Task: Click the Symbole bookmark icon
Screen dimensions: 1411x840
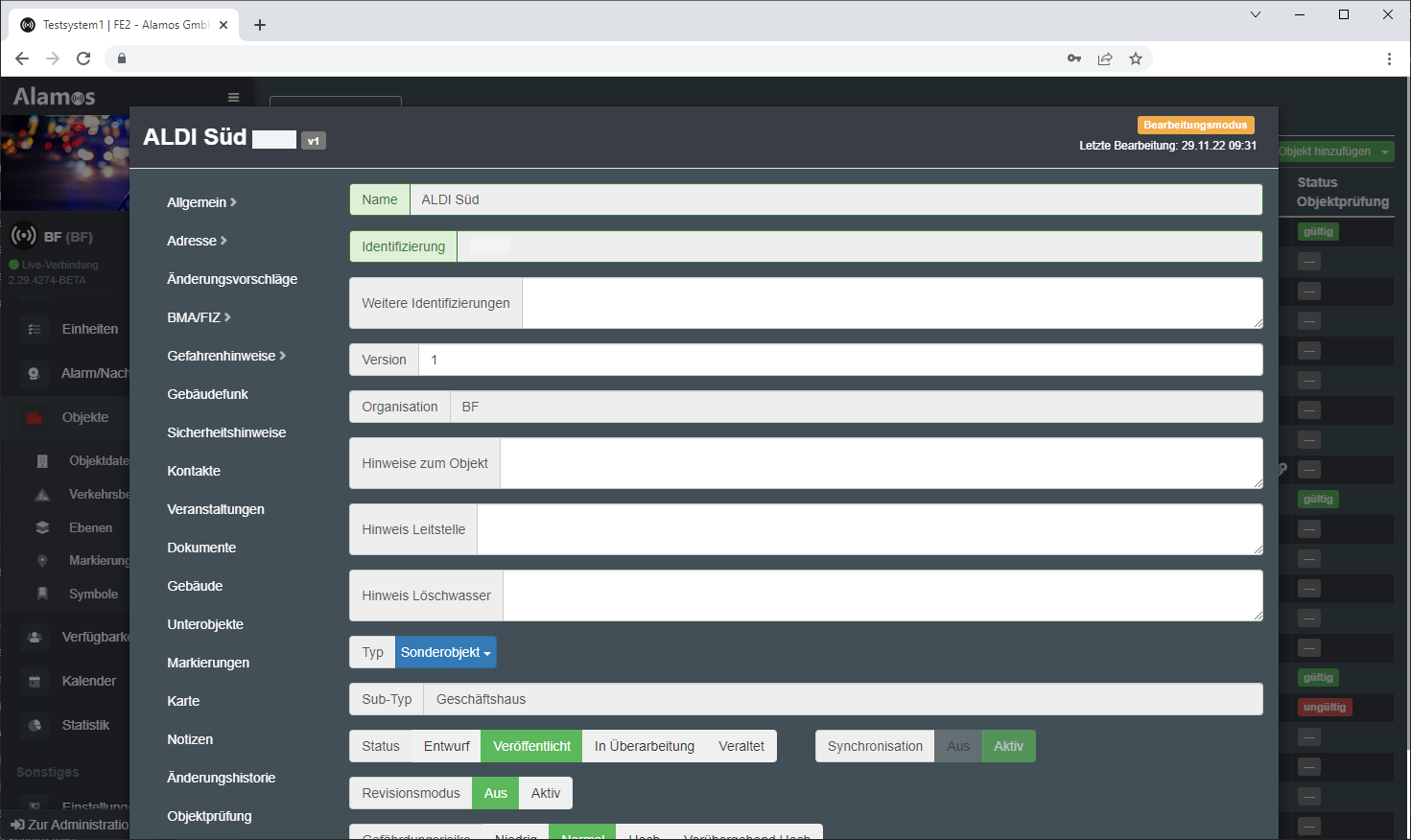Action: (x=42, y=594)
